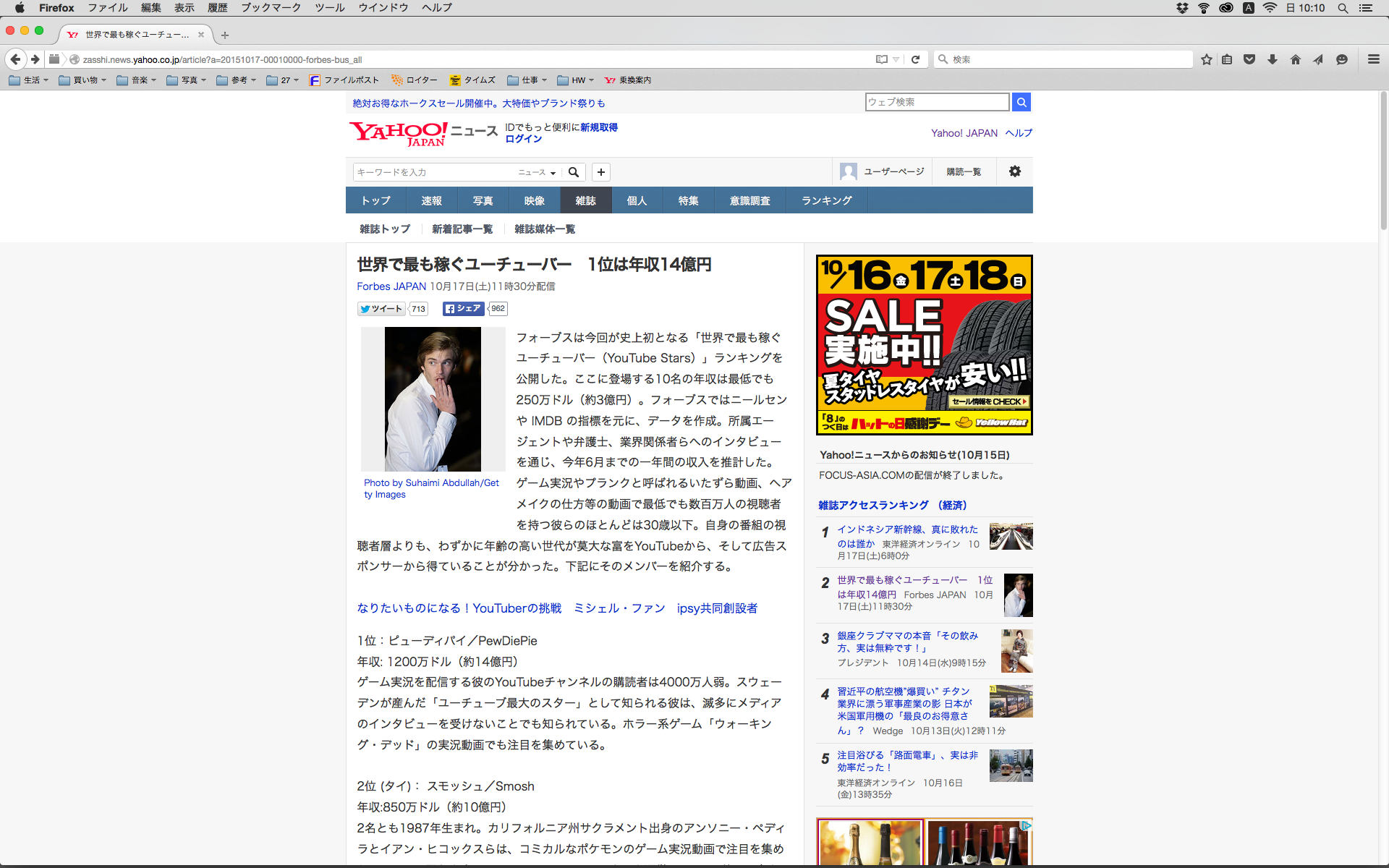This screenshot has width=1389, height=868.
Task: Open the Forbes JAPAN source link
Action: point(391,286)
